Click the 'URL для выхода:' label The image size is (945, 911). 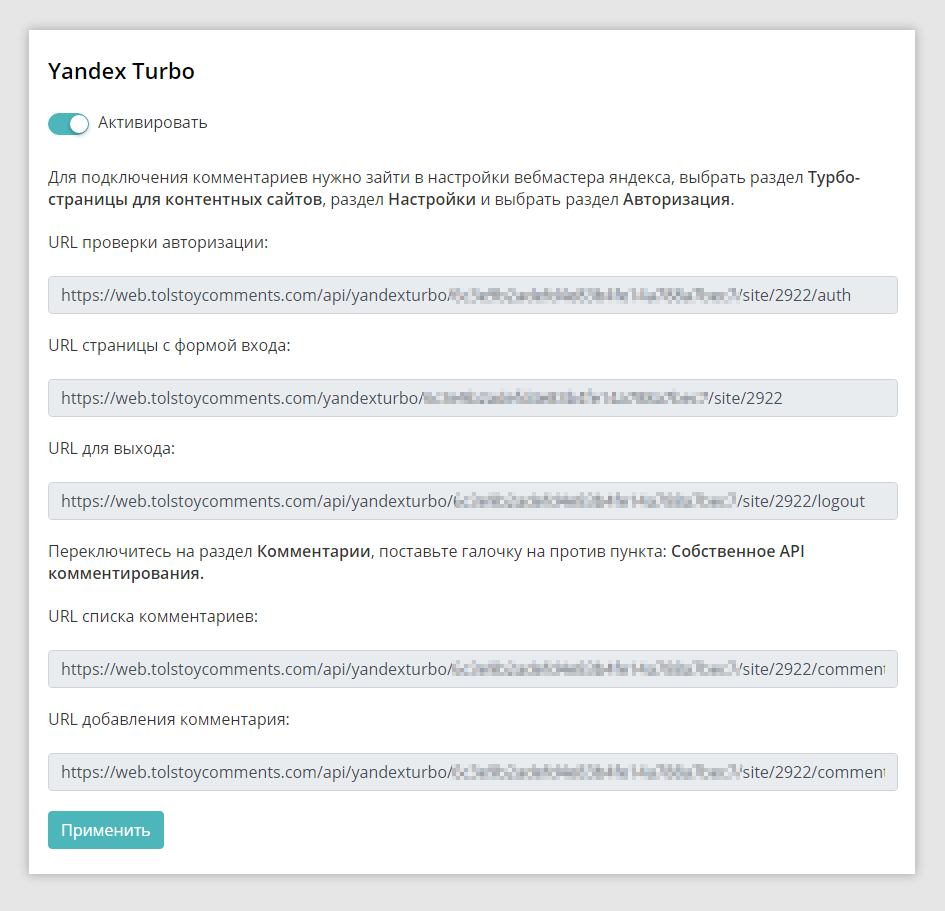(x=111, y=448)
